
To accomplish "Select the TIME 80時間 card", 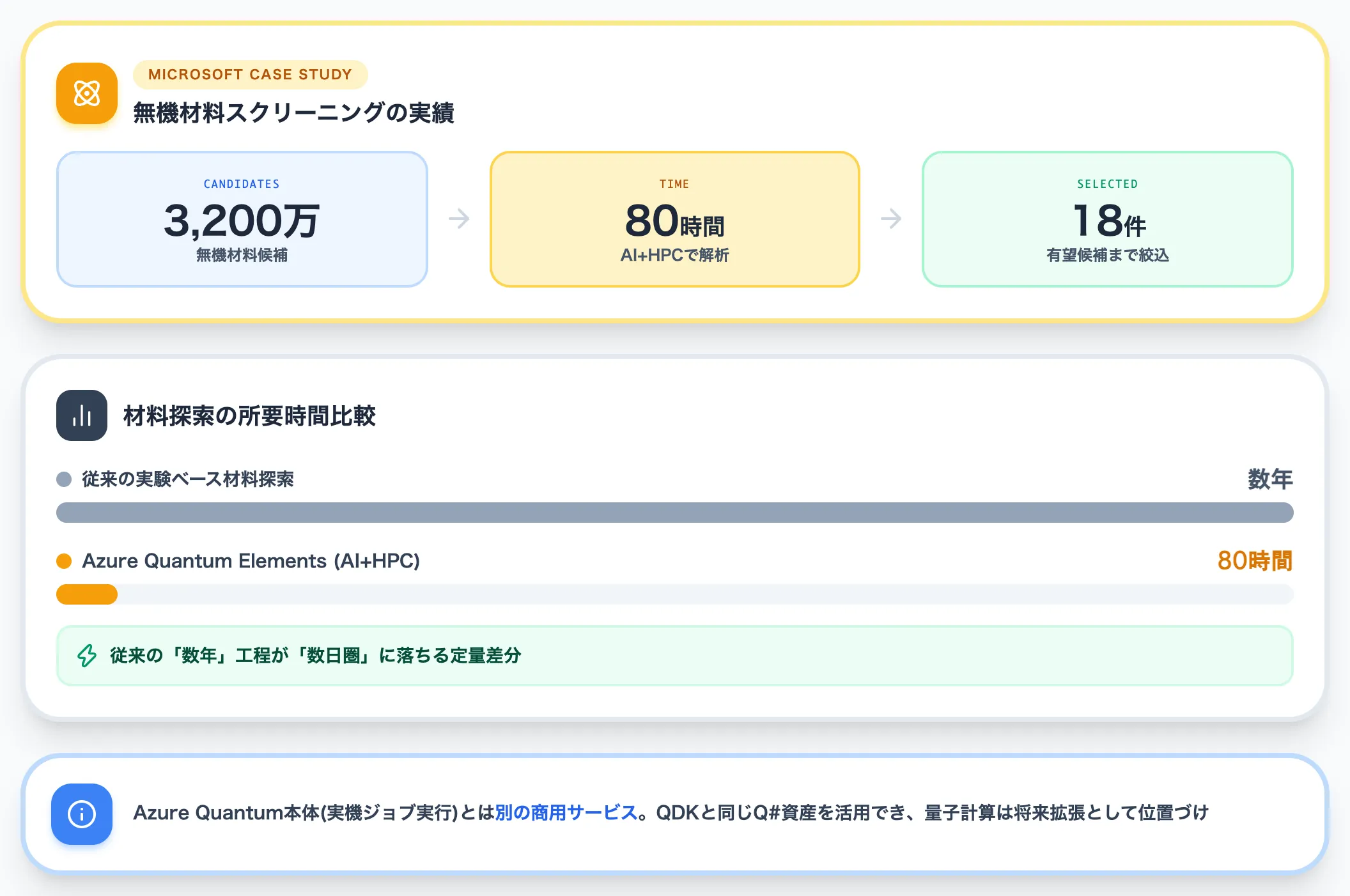I will click(x=675, y=219).
